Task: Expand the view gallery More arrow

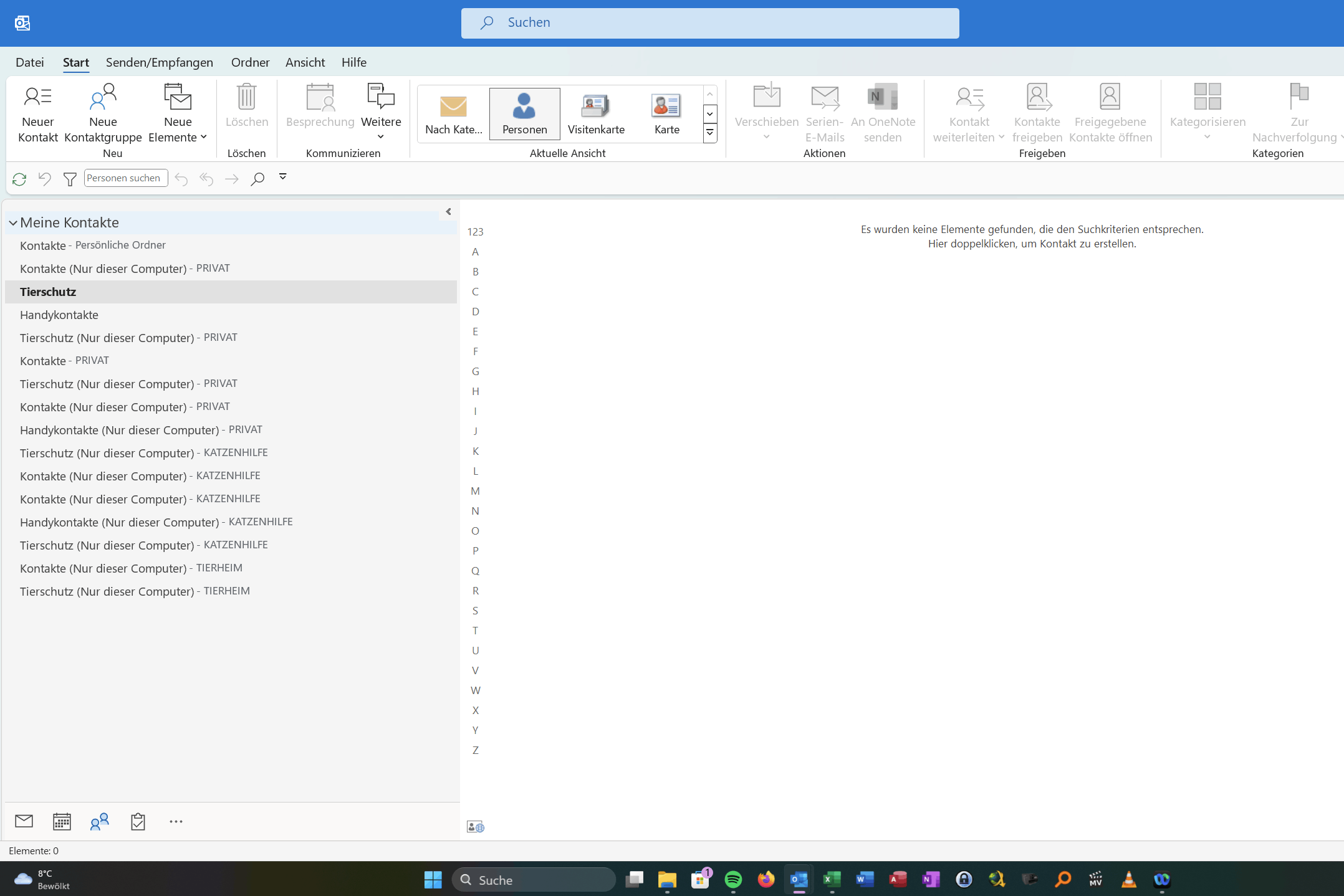Action: tap(709, 133)
